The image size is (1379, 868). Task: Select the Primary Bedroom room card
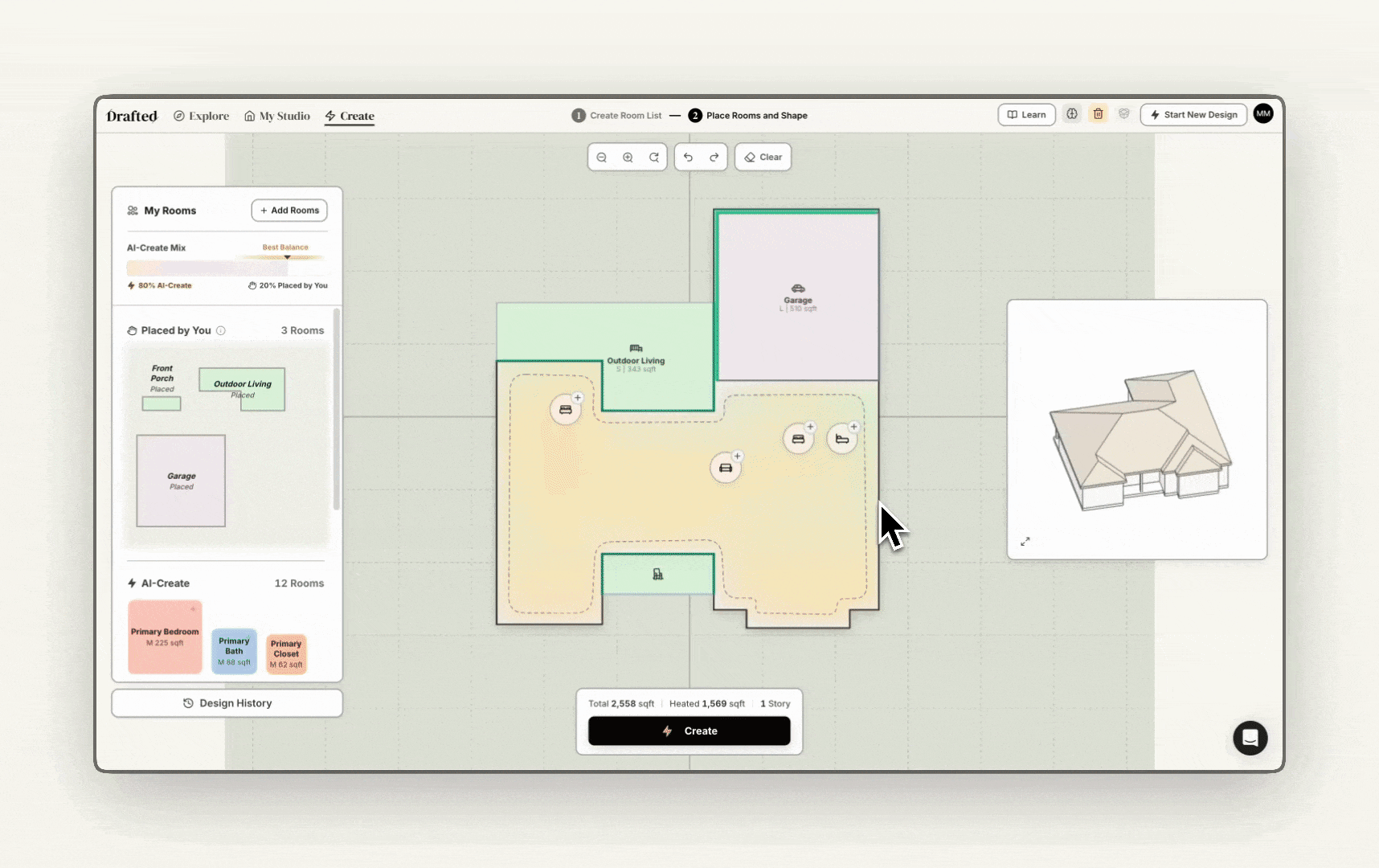(x=165, y=637)
